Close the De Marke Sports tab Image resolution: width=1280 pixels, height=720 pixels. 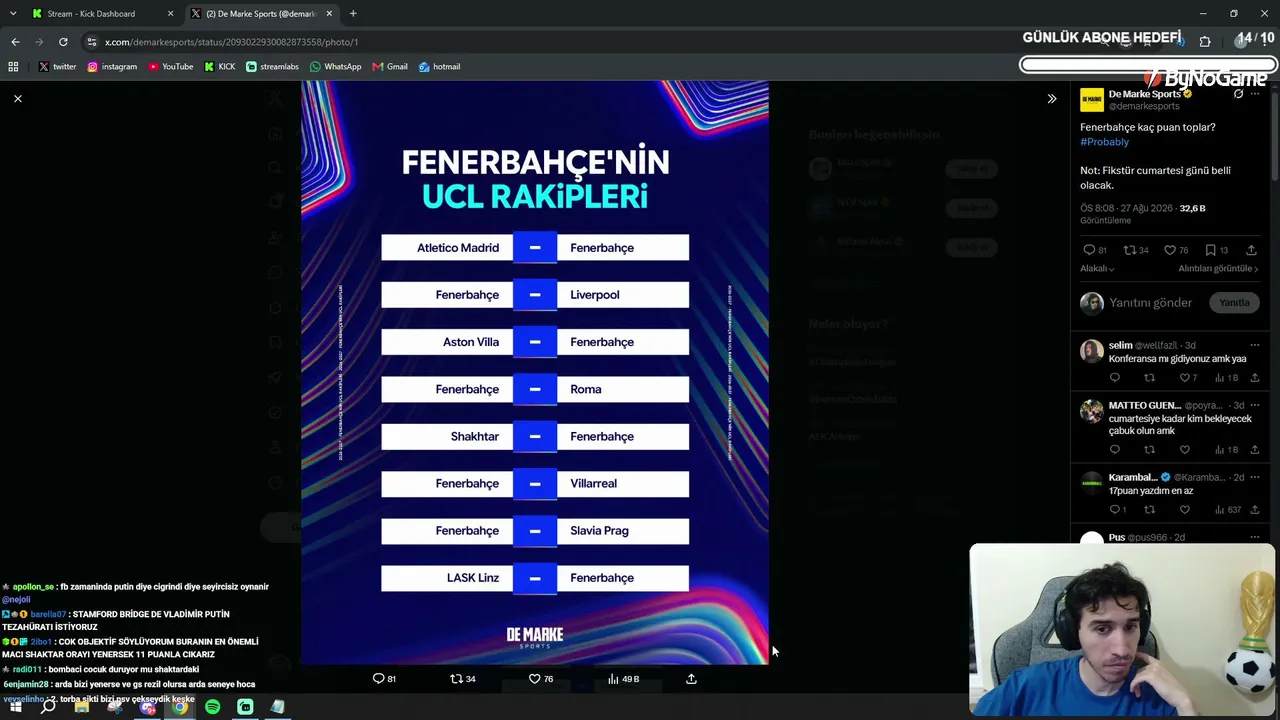(329, 14)
